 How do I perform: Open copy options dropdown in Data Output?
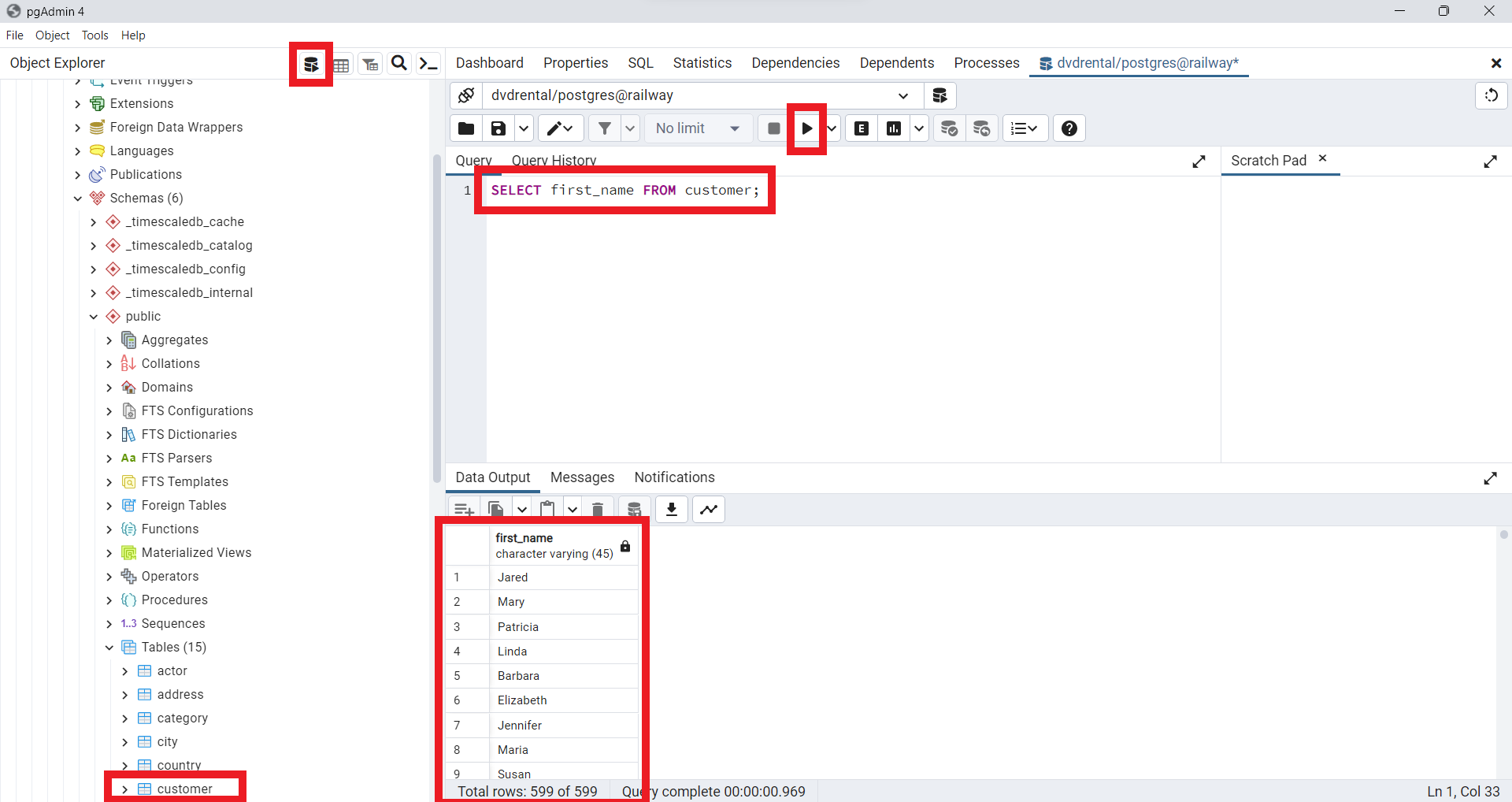(x=522, y=510)
